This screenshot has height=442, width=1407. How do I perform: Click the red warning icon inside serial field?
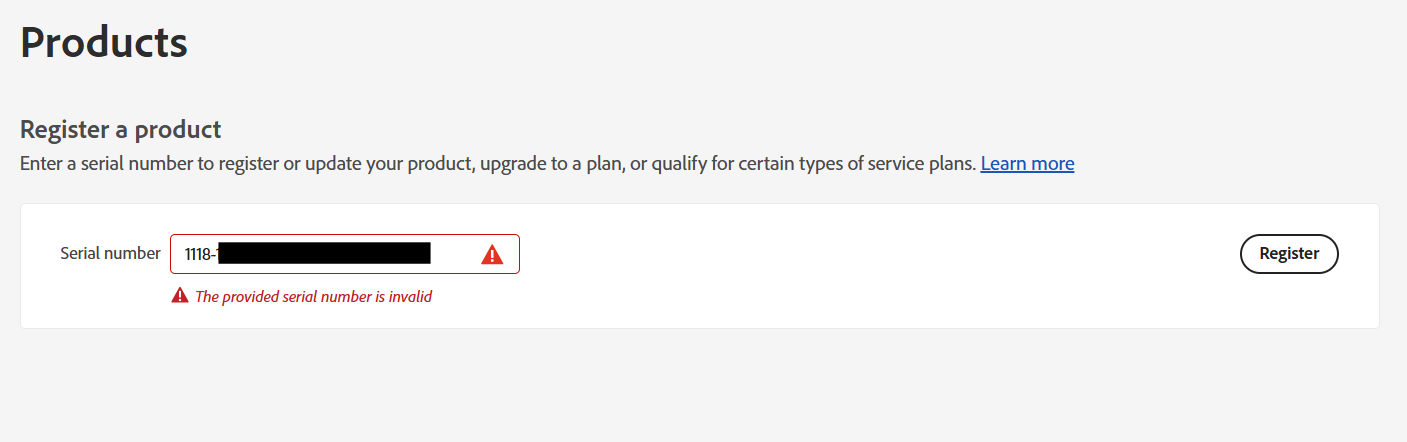tap(492, 255)
